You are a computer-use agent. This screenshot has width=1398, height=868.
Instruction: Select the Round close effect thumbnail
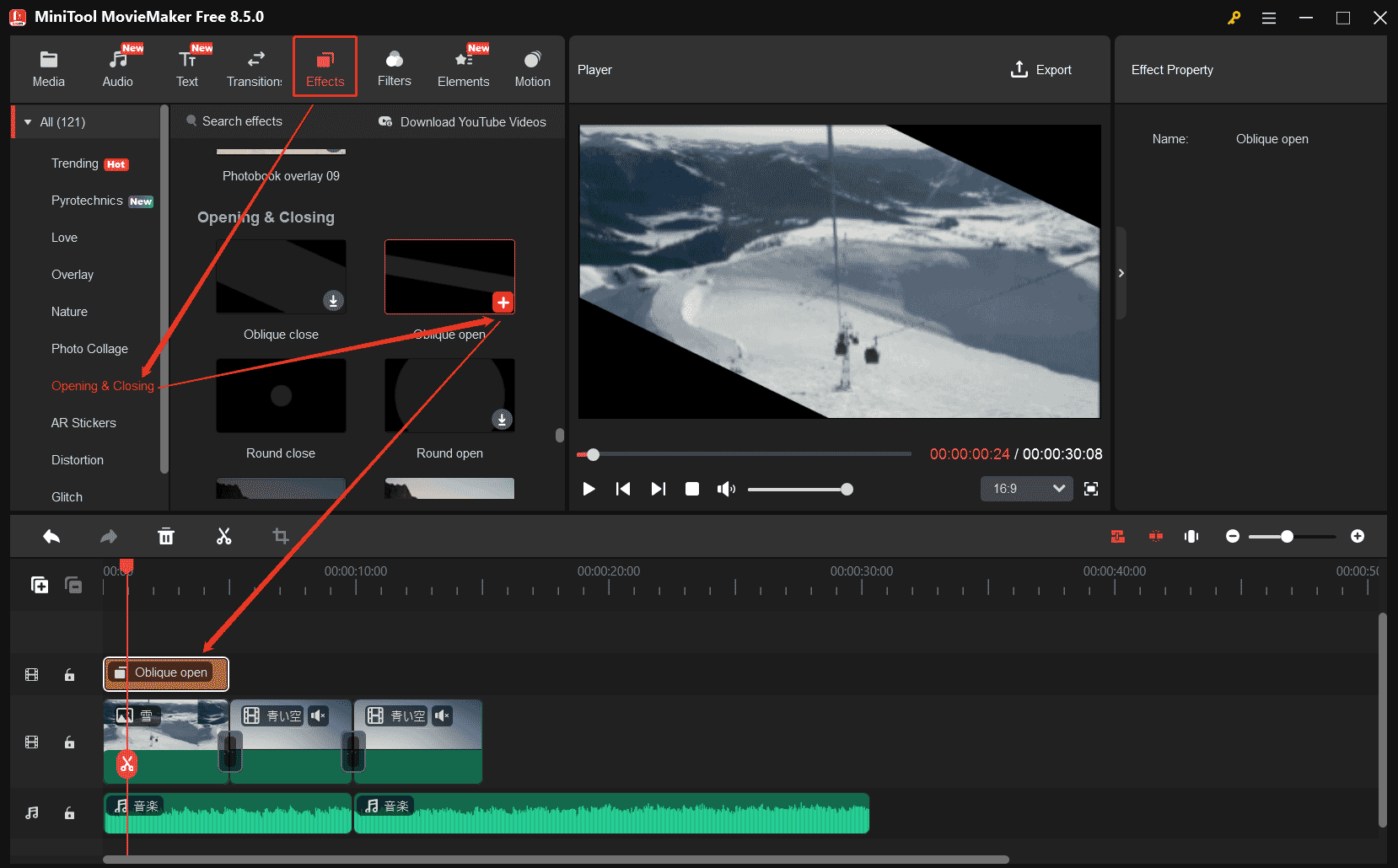tap(281, 395)
